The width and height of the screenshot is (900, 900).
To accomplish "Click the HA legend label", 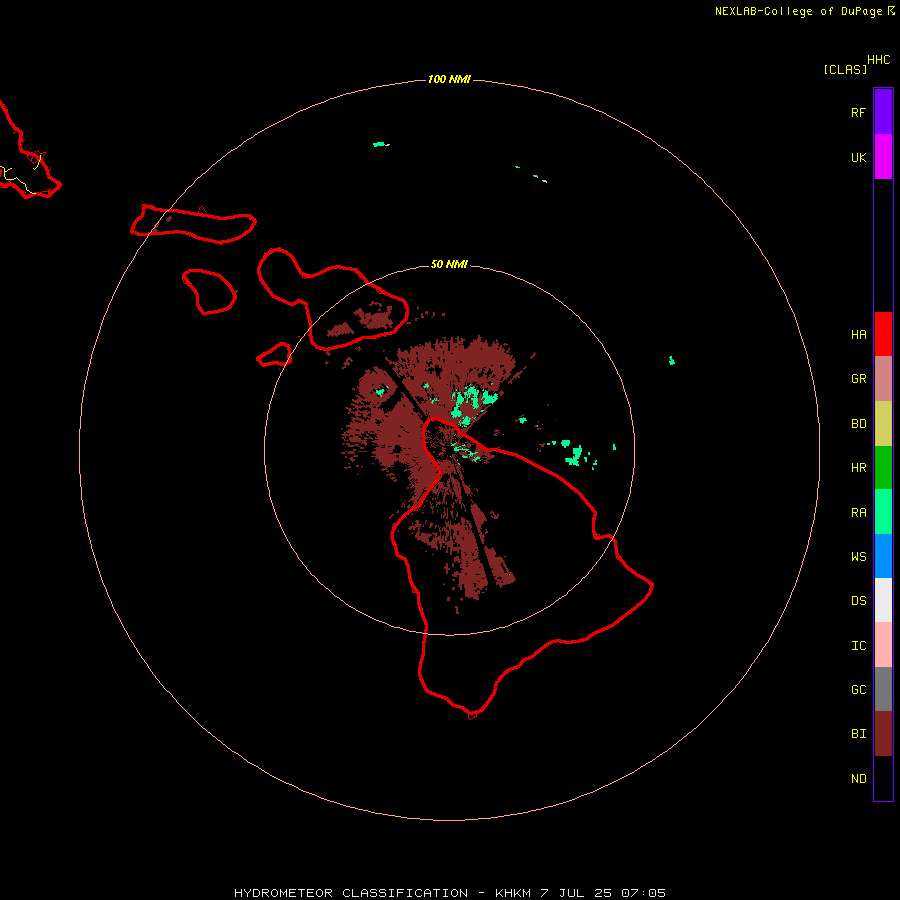I will [858, 334].
